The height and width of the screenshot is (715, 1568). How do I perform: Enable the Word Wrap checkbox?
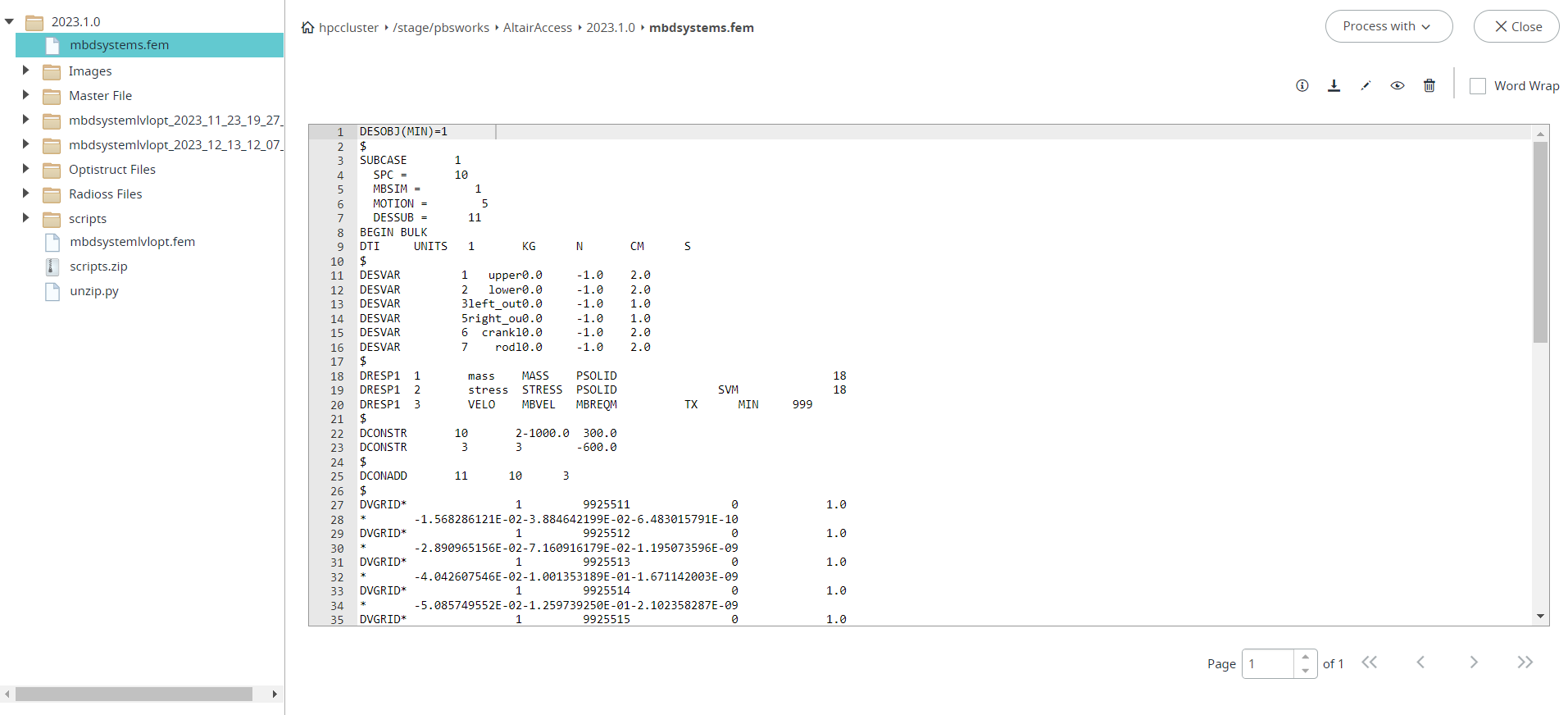(x=1478, y=86)
